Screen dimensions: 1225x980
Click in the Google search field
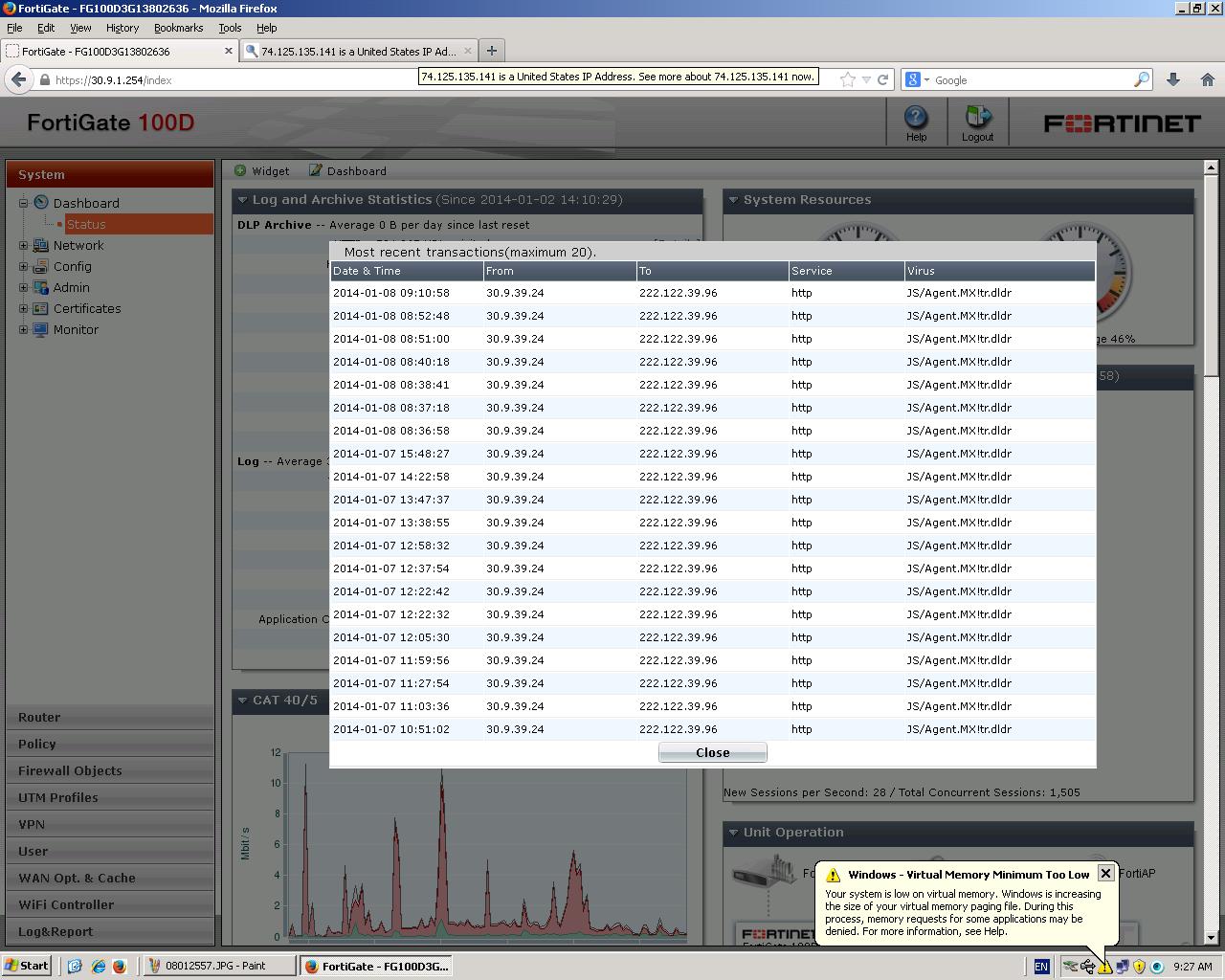1032,79
